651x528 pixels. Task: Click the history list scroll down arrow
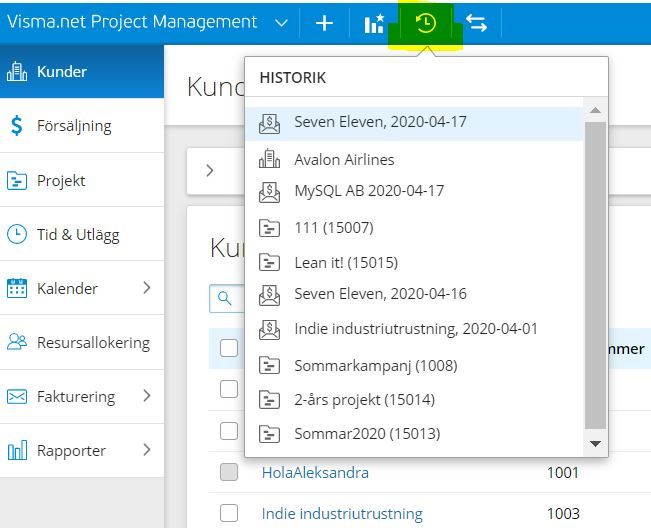tap(595, 444)
